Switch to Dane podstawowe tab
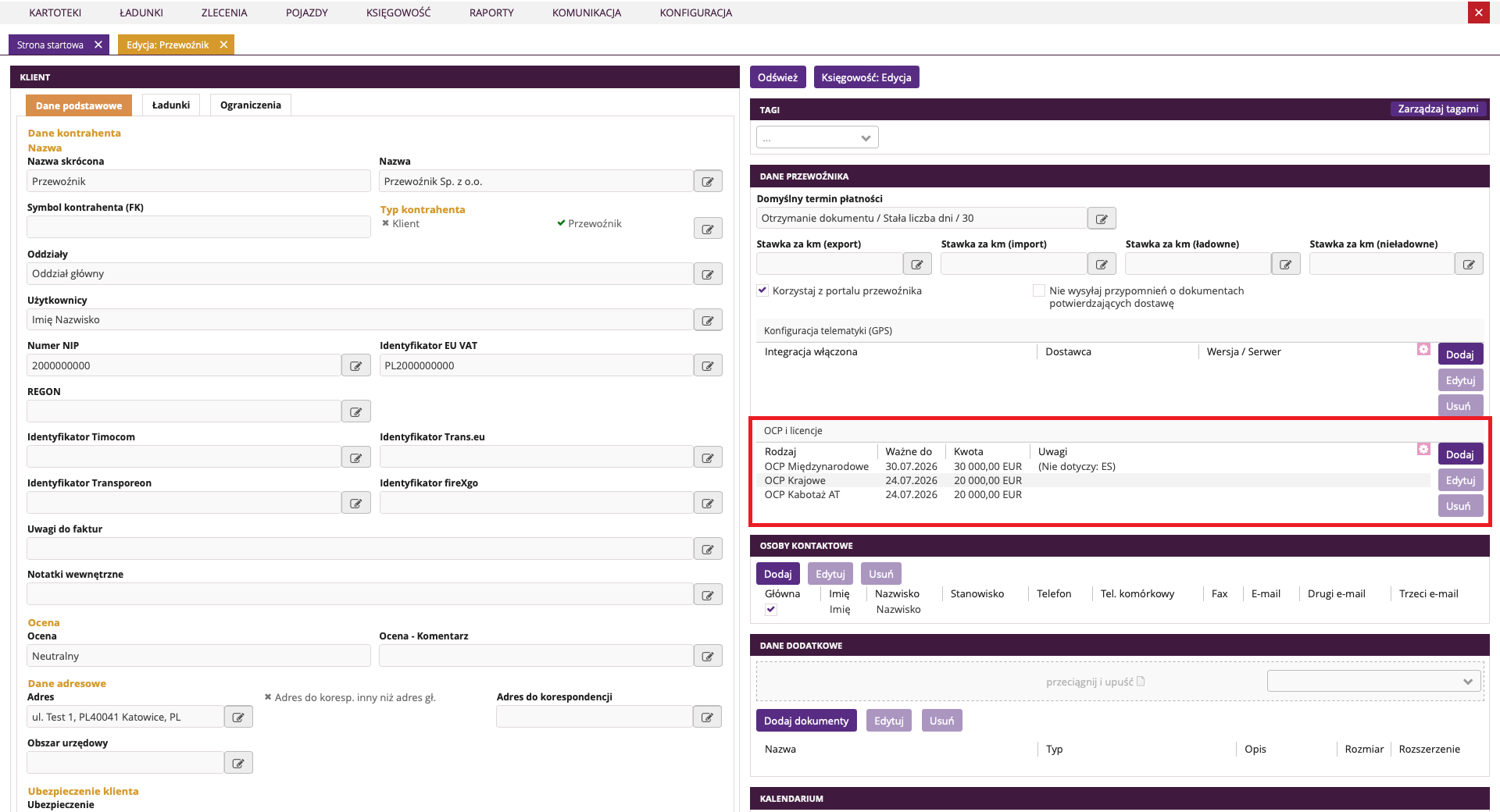Viewport: 1500px width, 812px height. pos(79,105)
